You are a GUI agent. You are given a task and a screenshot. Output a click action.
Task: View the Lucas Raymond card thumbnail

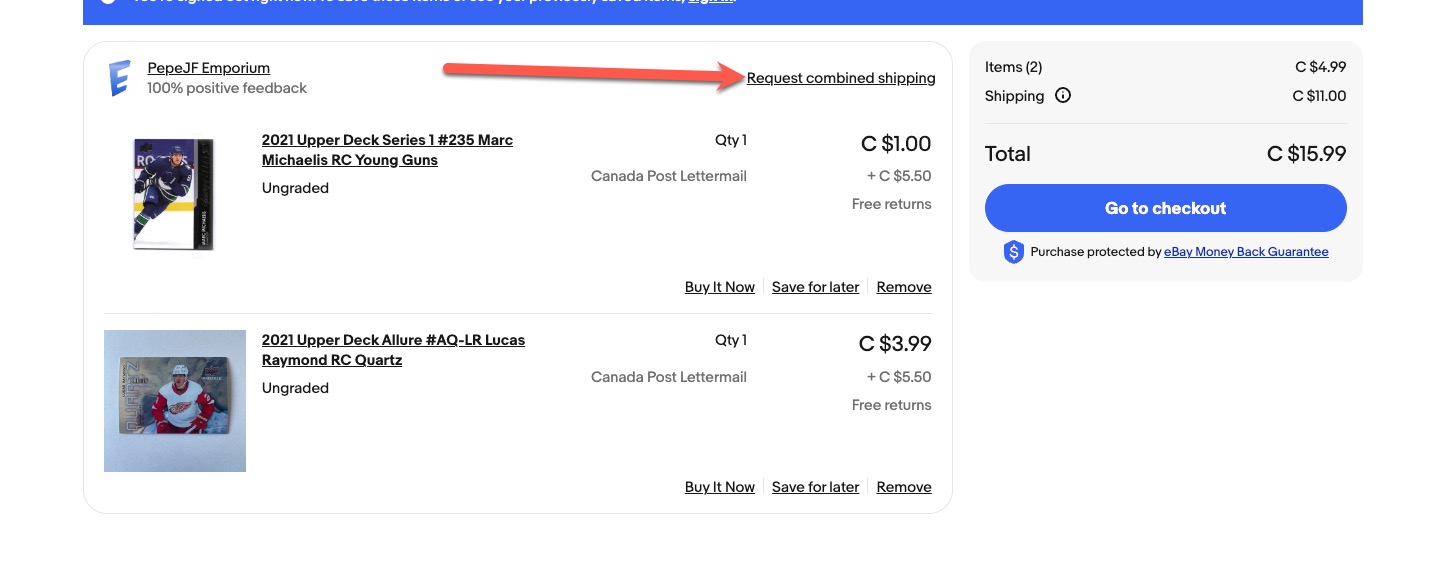tap(175, 401)
